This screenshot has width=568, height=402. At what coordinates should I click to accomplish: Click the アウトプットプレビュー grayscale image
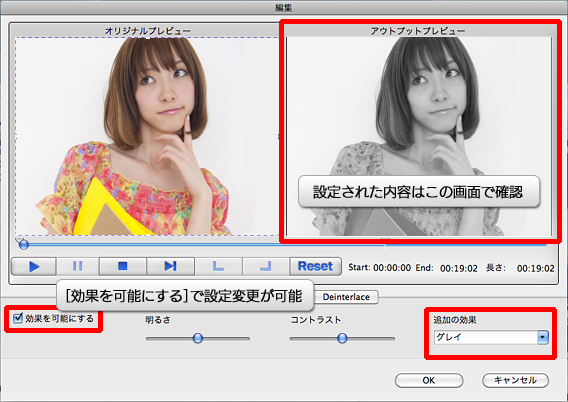pyautogui.click(x=419, y=136)
